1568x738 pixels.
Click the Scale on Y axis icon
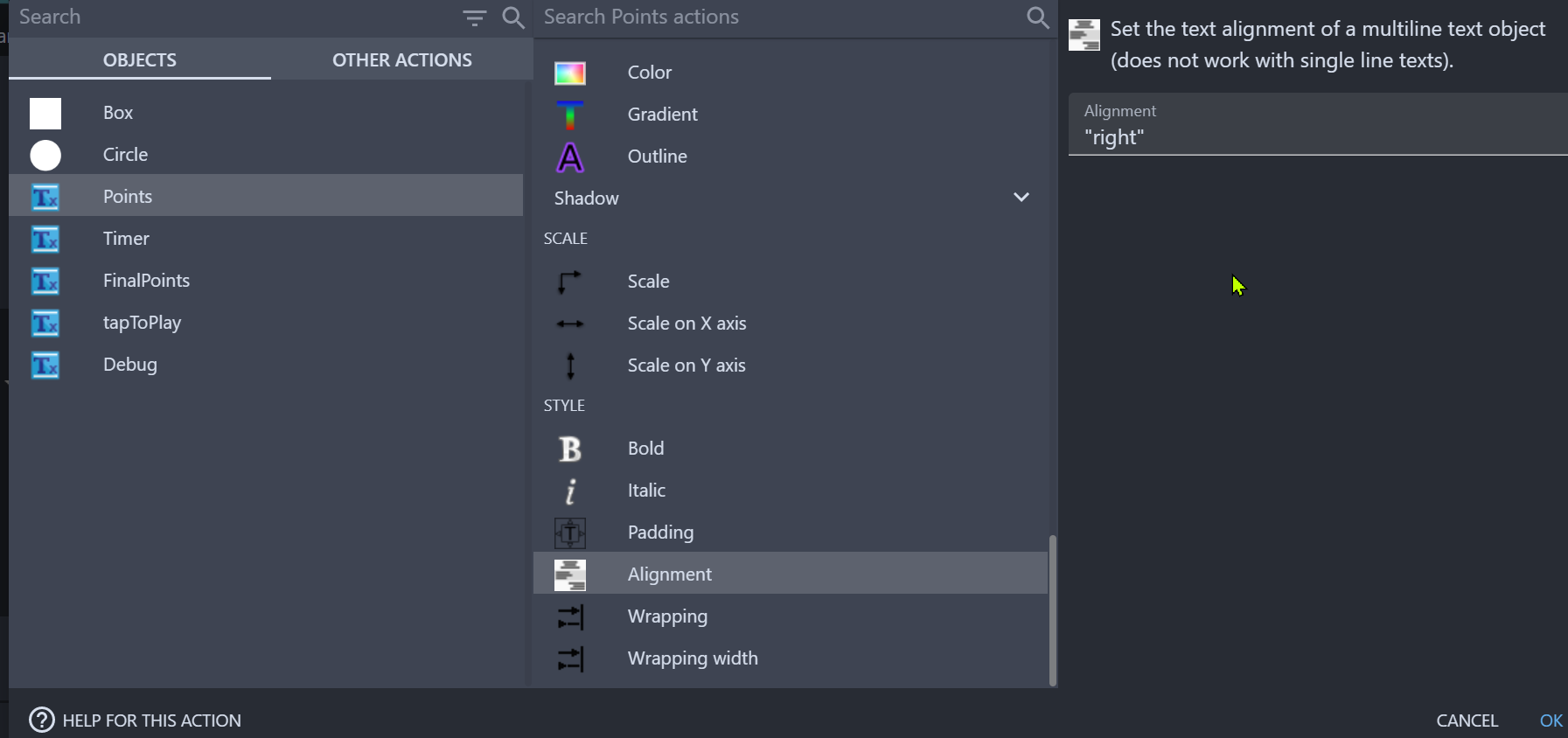(x=570, y=366)
